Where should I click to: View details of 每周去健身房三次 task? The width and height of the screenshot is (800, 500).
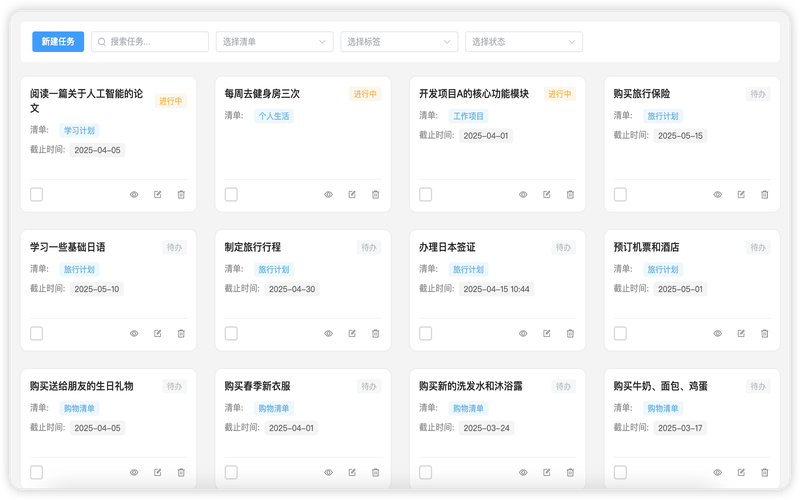[329, 194]
